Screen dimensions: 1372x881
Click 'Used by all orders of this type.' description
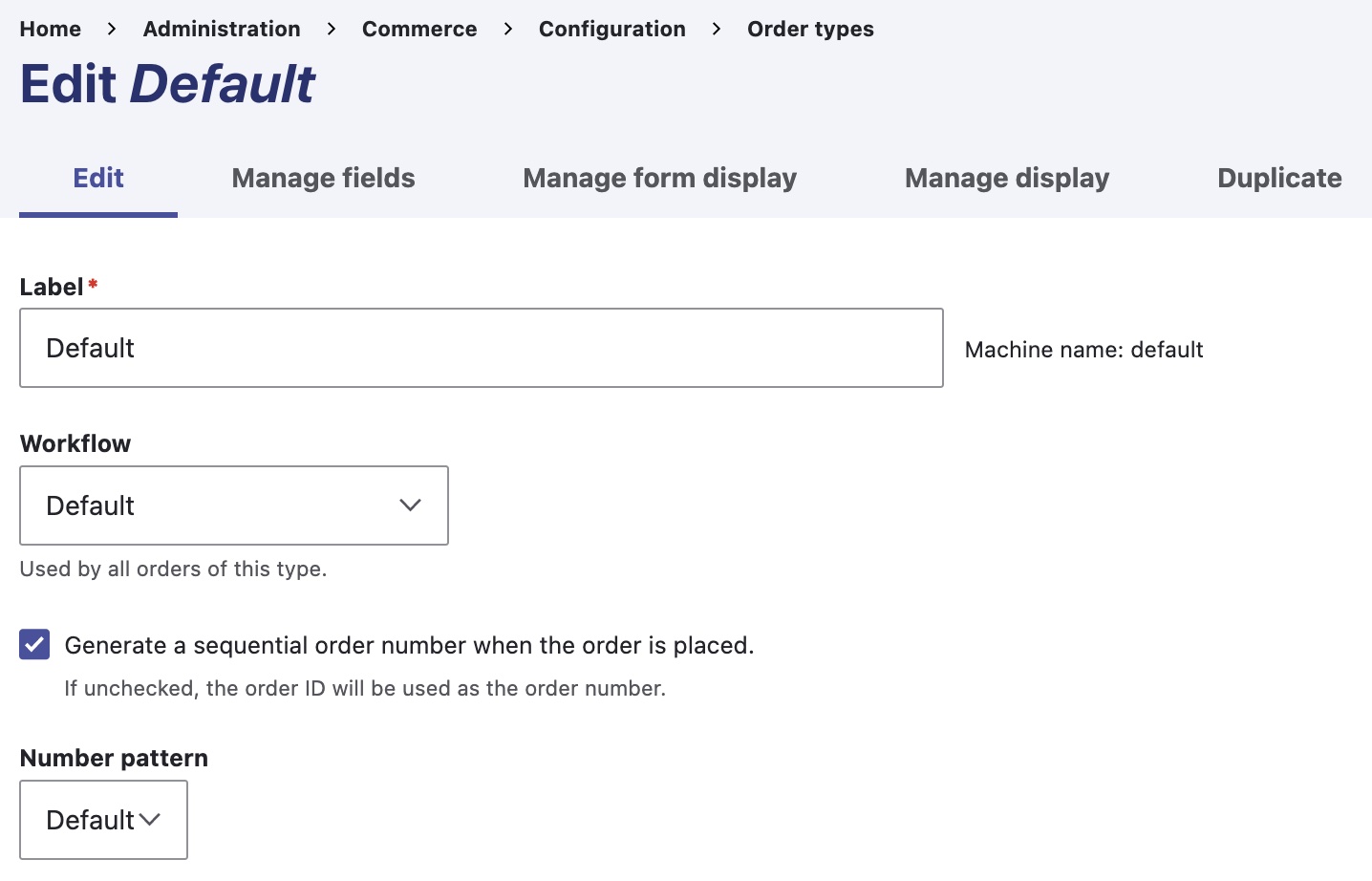click(x=173, y=569)
